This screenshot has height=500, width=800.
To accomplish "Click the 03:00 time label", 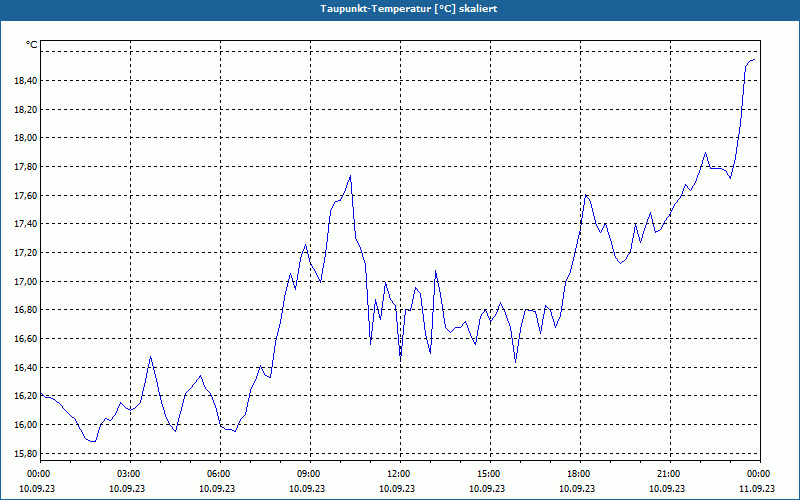I will 131,473.
